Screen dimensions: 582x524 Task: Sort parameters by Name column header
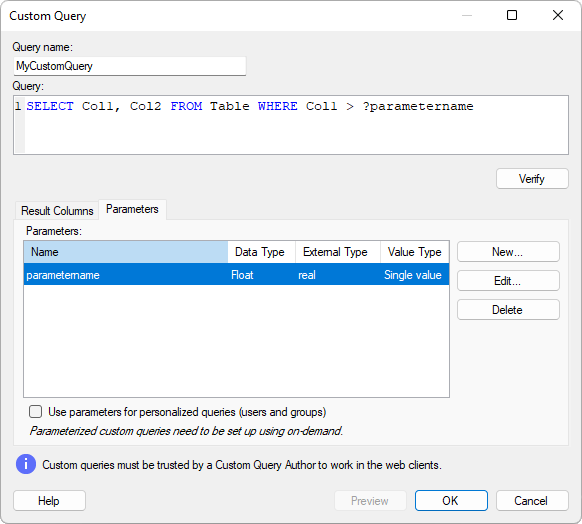(x=126, y=252)
